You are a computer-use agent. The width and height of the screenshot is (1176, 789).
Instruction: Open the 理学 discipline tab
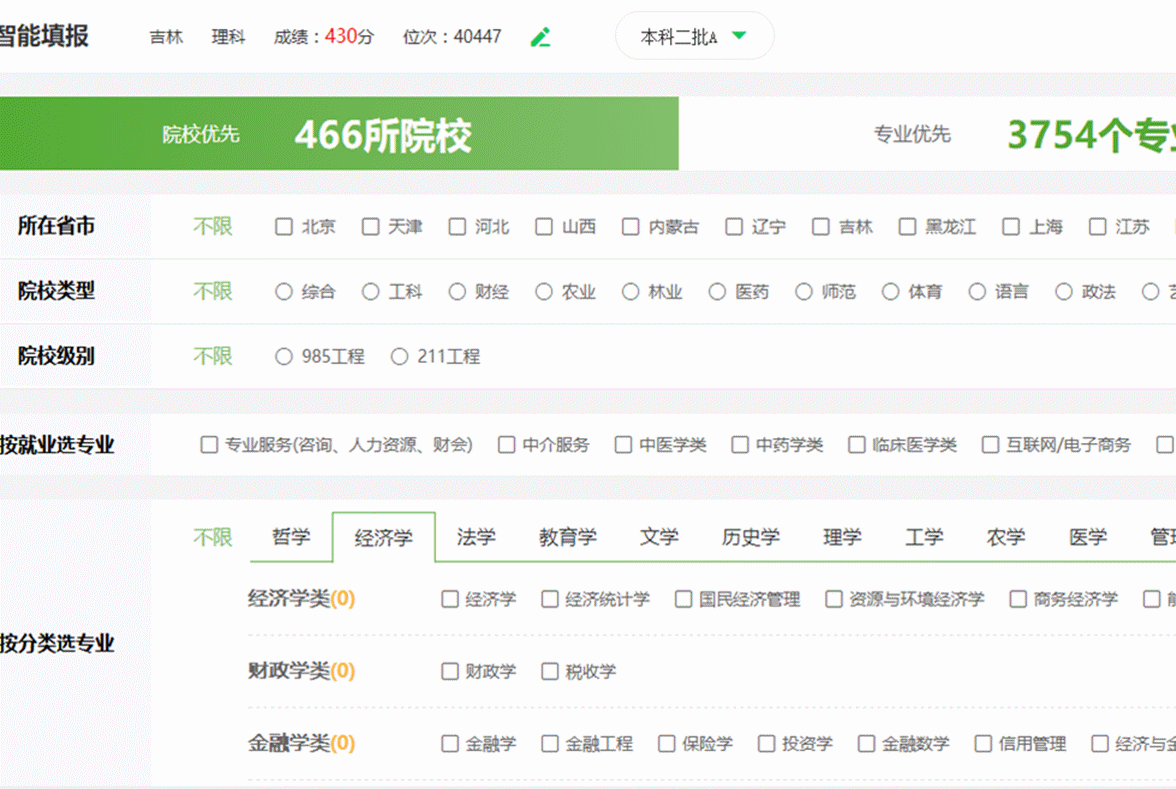(x=842, y=537)
